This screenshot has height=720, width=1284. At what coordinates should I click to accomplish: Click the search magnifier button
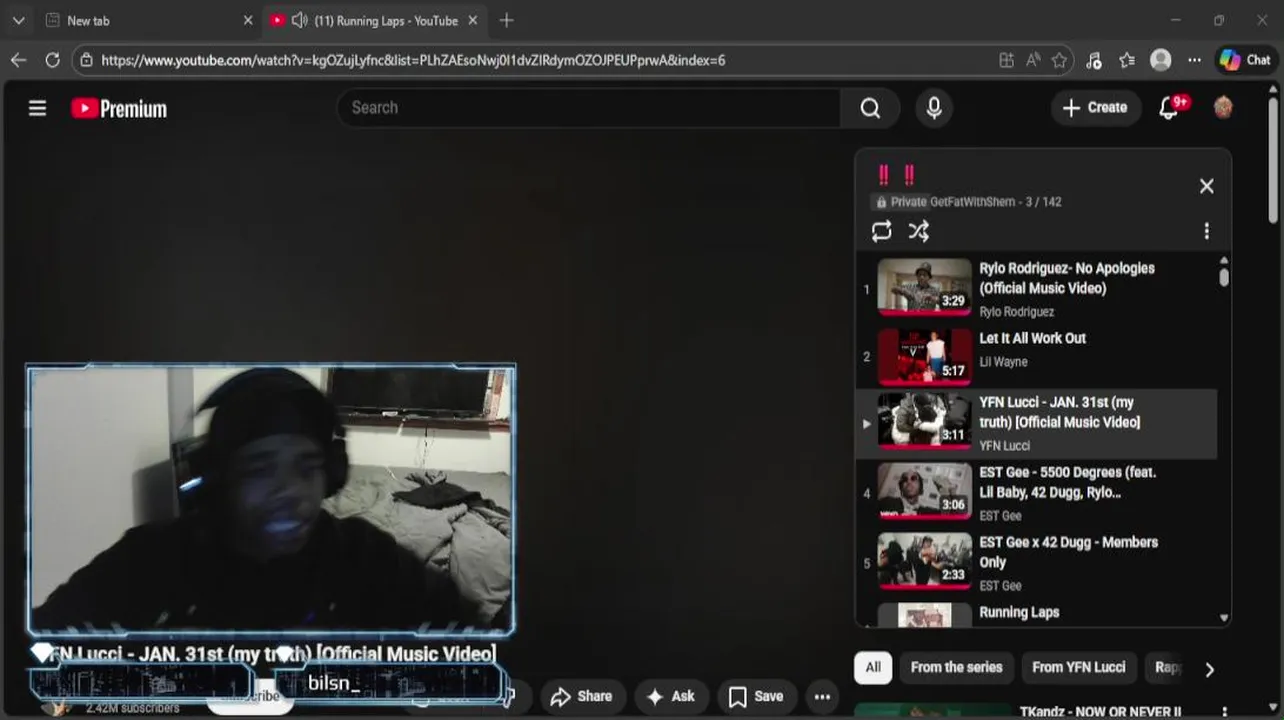tap(870, 108)
